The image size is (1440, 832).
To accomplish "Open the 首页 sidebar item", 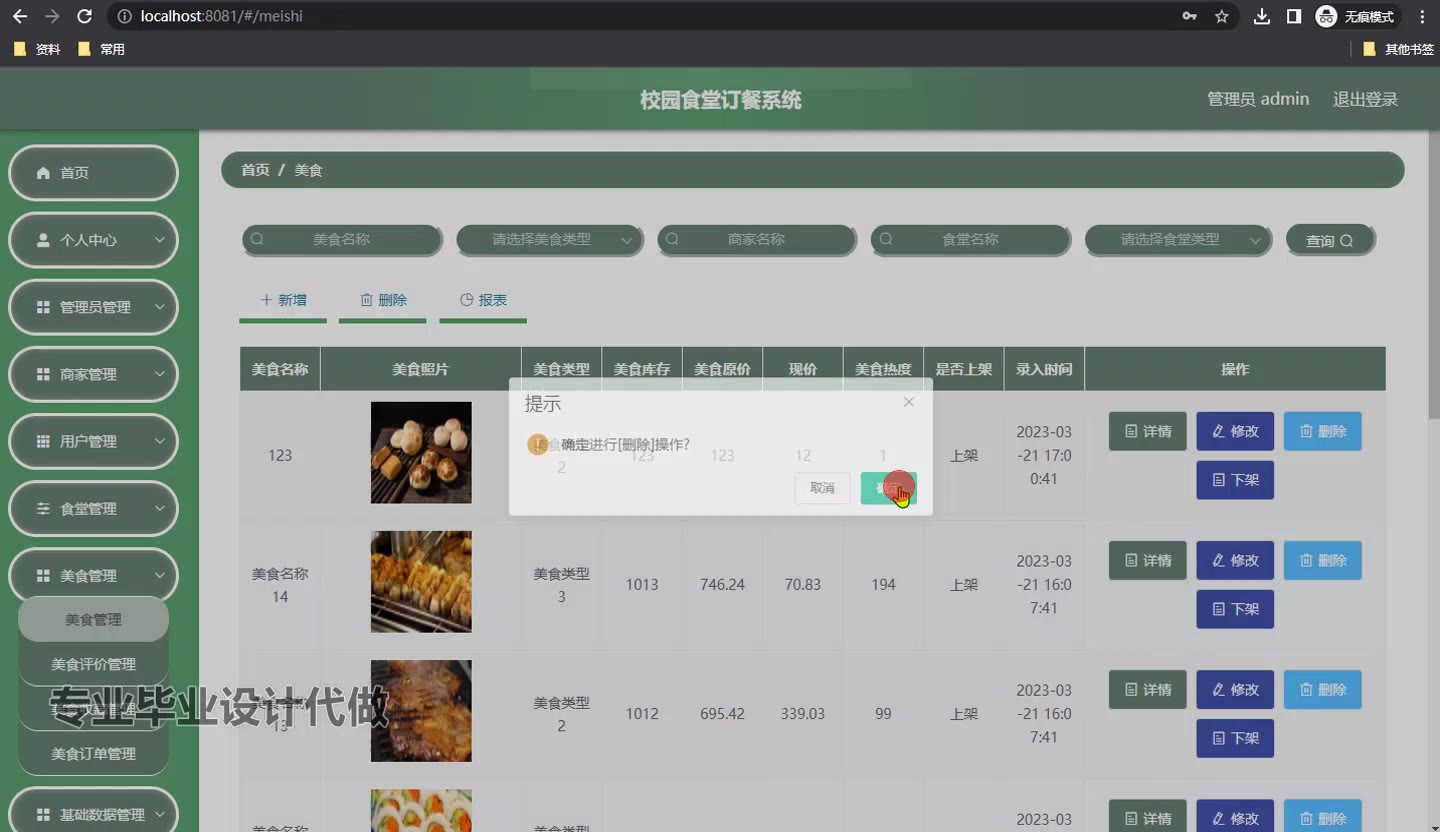I will pyautogui.click(x=93, y=173).
